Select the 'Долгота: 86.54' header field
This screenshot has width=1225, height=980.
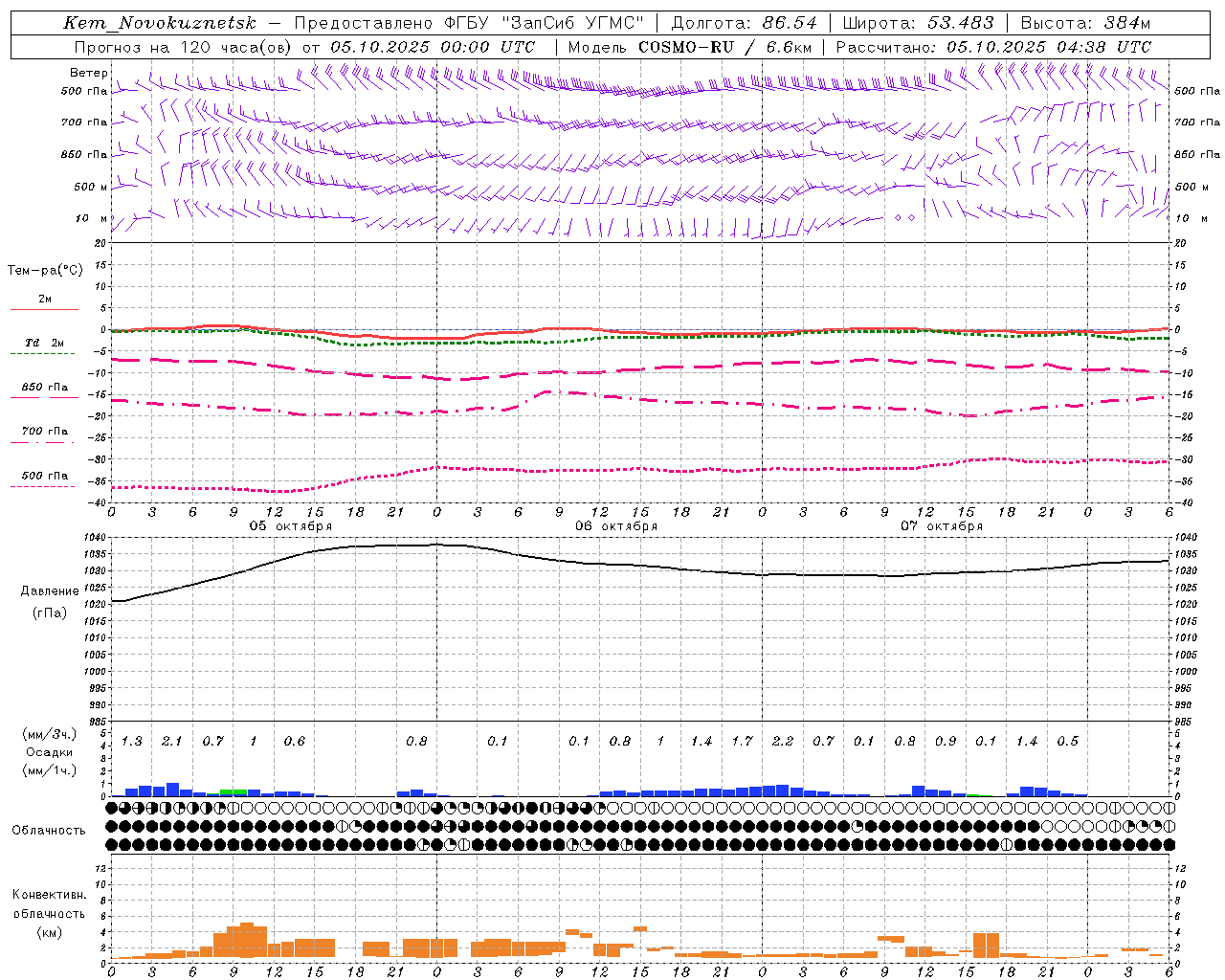(744, 23)
